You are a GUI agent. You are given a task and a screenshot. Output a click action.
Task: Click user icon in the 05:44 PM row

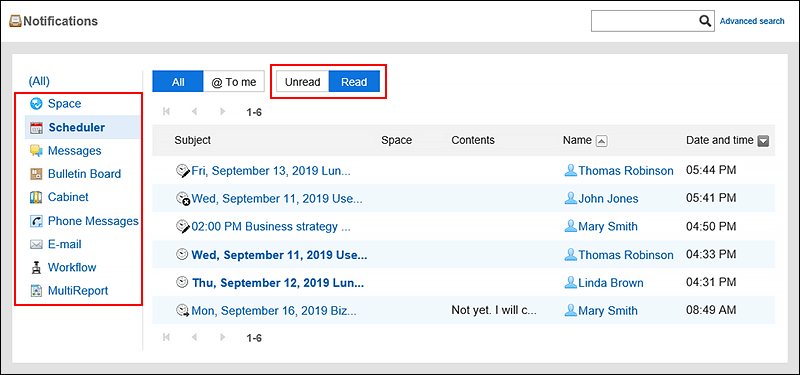pos(570,170)
